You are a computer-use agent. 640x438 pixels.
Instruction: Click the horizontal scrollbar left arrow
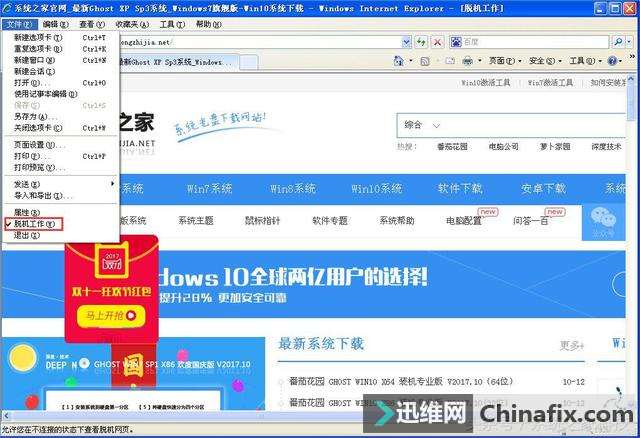[6, 416]
